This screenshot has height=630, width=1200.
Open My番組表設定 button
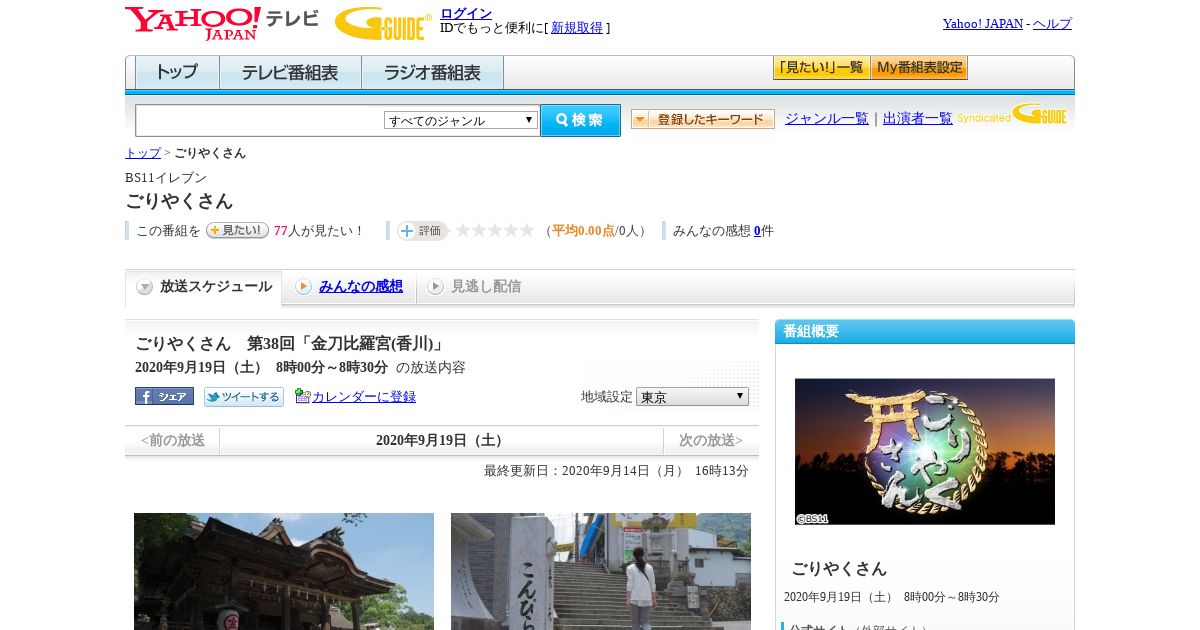point(919,68)
